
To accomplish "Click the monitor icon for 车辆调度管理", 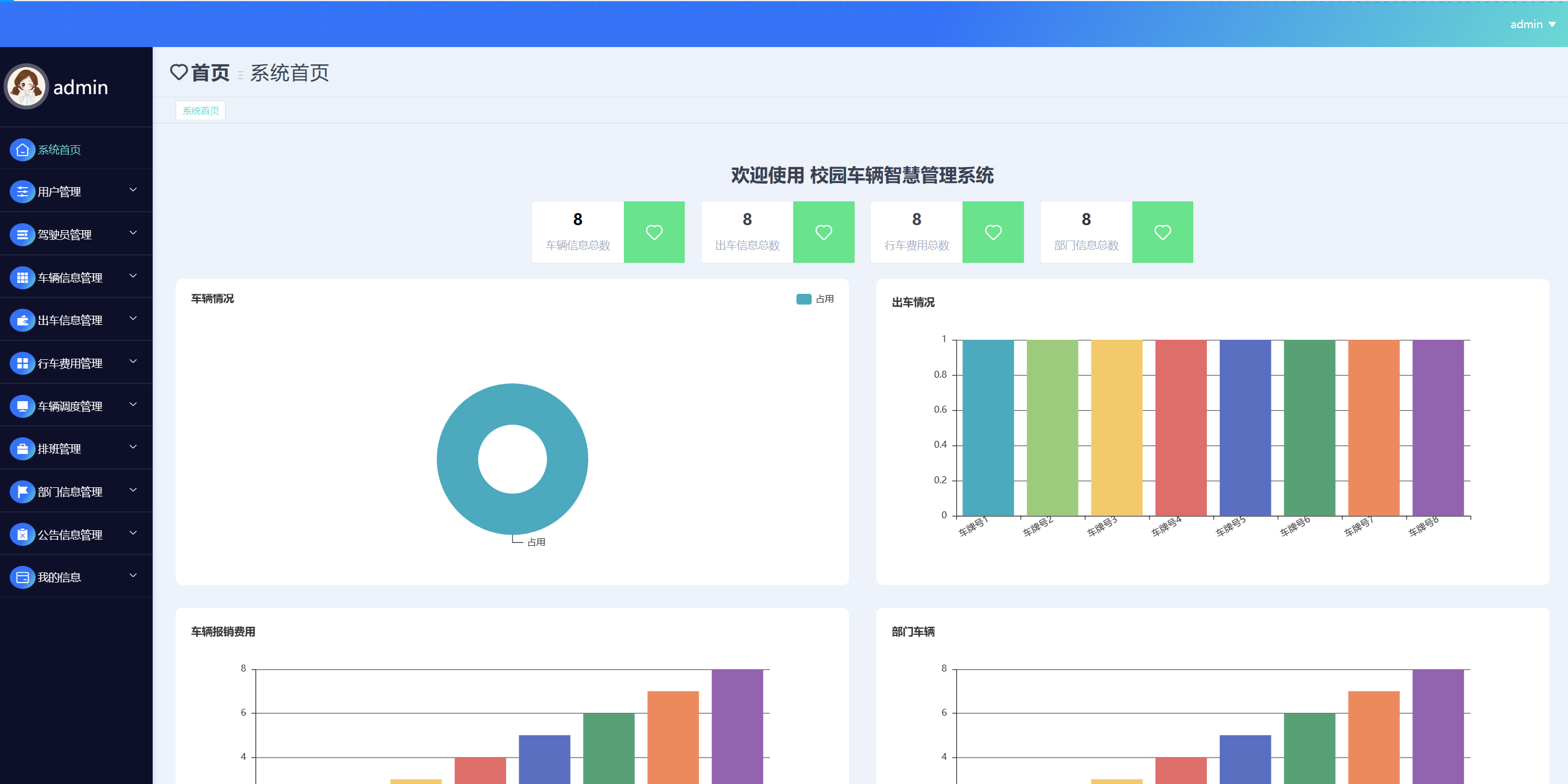I will 22,406.
